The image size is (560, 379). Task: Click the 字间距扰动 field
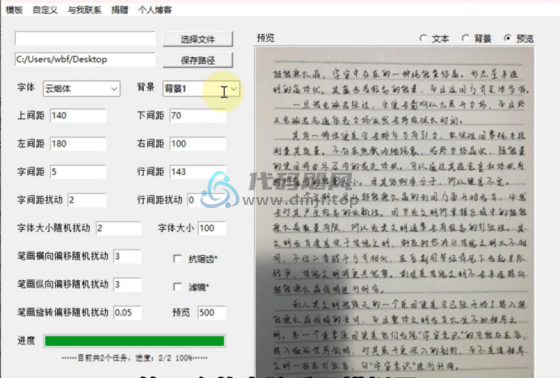(x=87, y=200)
